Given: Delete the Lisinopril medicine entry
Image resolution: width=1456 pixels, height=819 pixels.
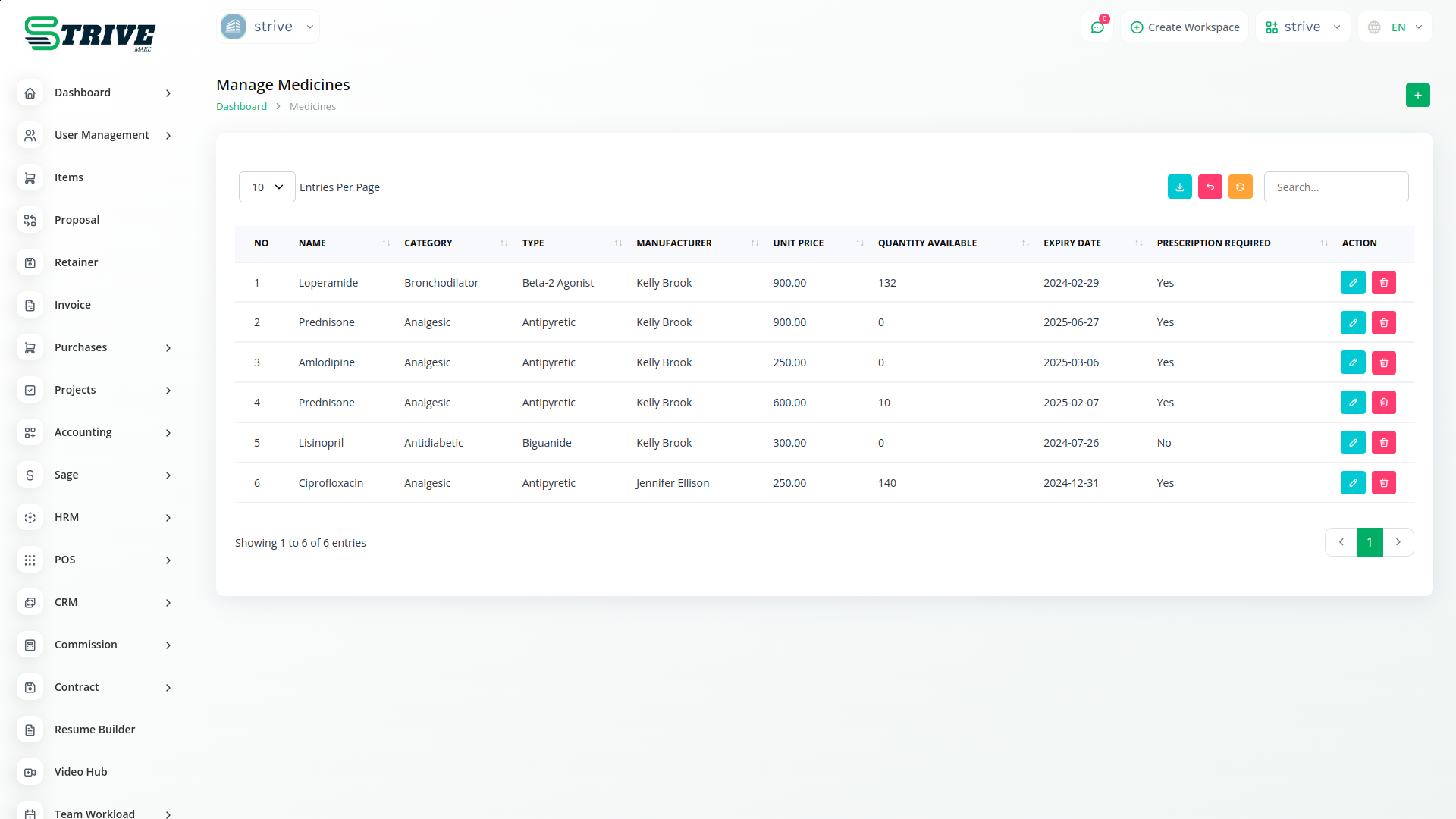Looking at the screenshot, I should pyautogui.click(x=1383, y=443).
